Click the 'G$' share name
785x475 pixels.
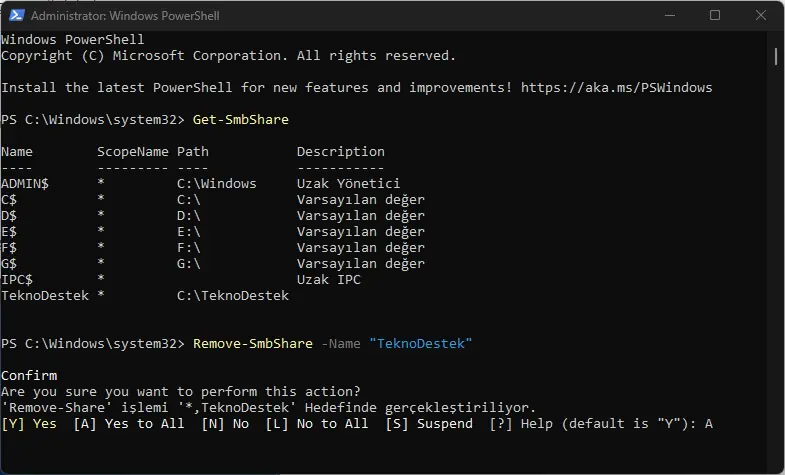[9, 264]
